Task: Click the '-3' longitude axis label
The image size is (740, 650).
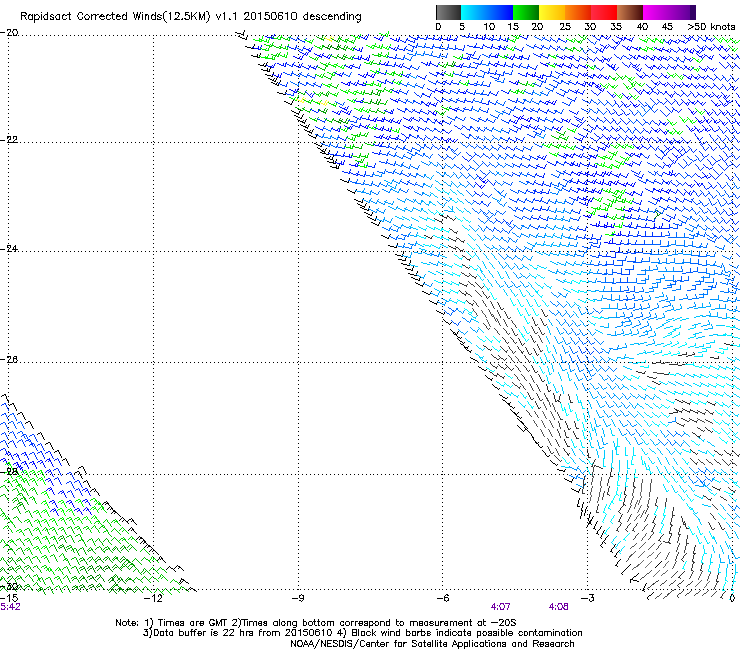Action: tap(587, 598)
